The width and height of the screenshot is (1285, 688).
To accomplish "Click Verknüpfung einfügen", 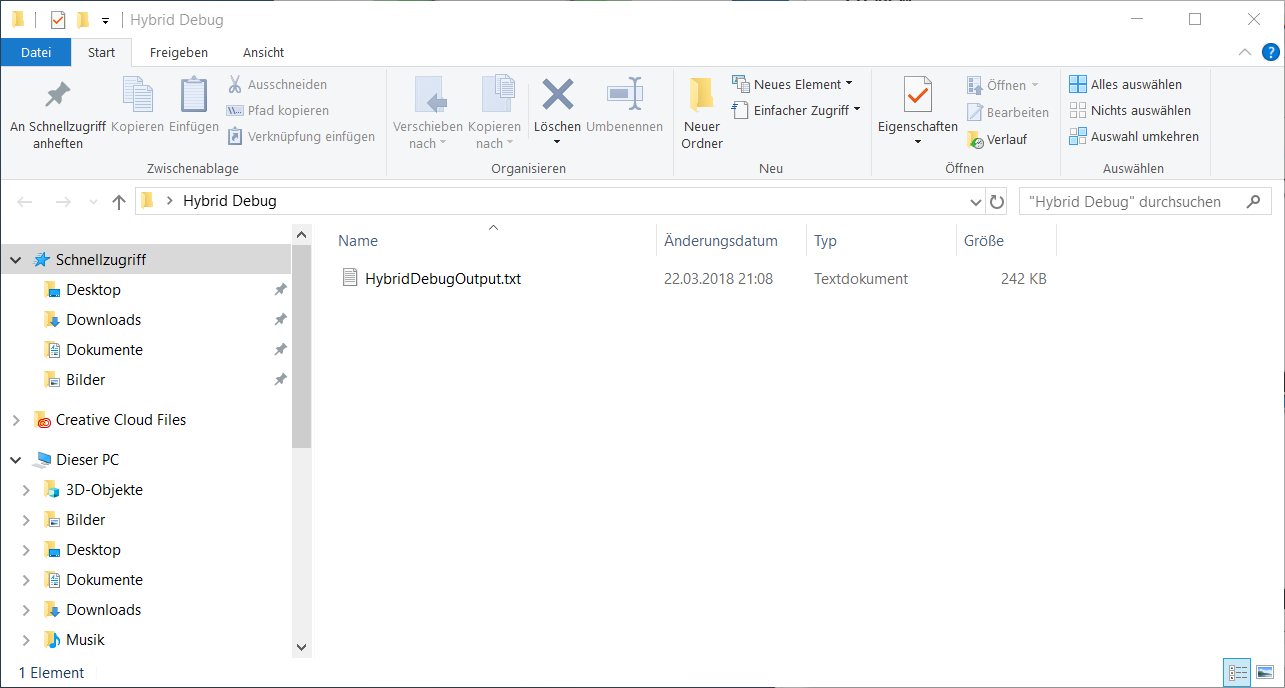I will [300, 136].
